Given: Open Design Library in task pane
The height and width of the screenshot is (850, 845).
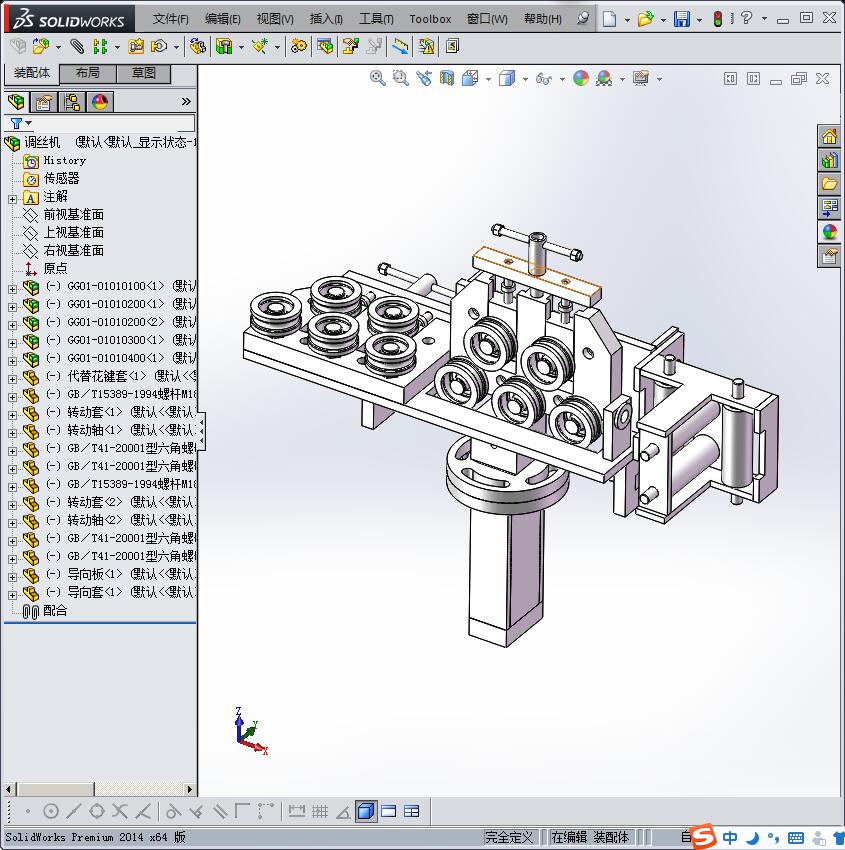Looking at the screenshot, I should click(829, 160).
